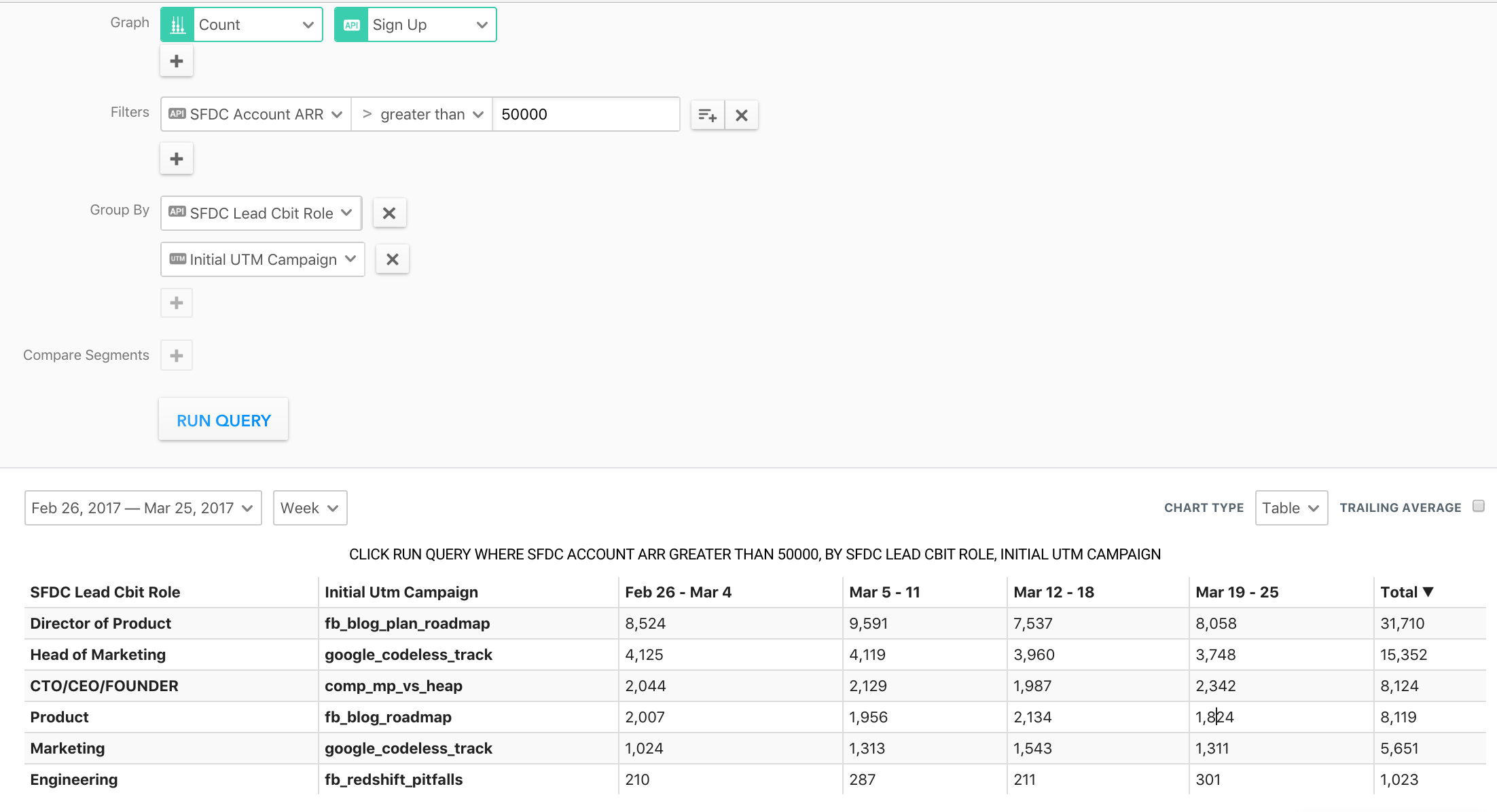Click the RUN QUERY button

click(223, 420)
